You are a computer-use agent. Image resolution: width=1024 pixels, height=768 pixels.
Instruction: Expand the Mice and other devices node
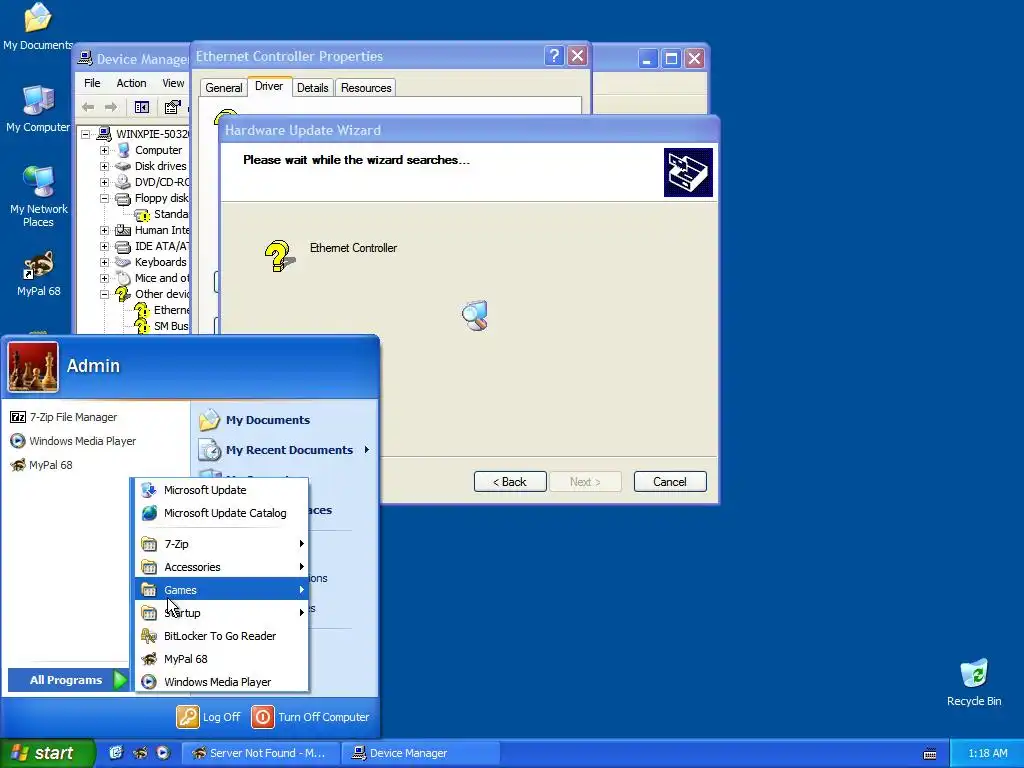[104, 278]
